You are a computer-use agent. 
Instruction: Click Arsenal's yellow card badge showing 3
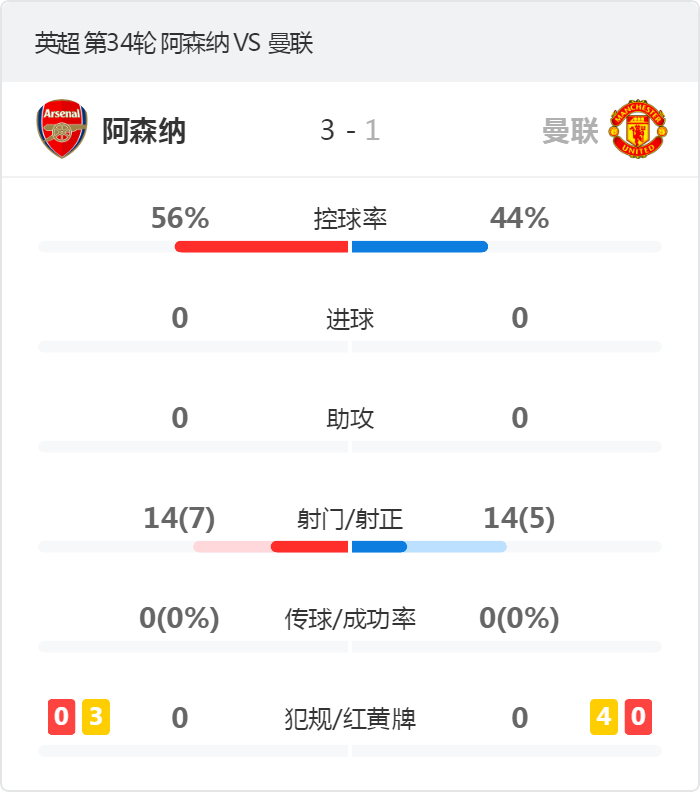coord(96,717)
